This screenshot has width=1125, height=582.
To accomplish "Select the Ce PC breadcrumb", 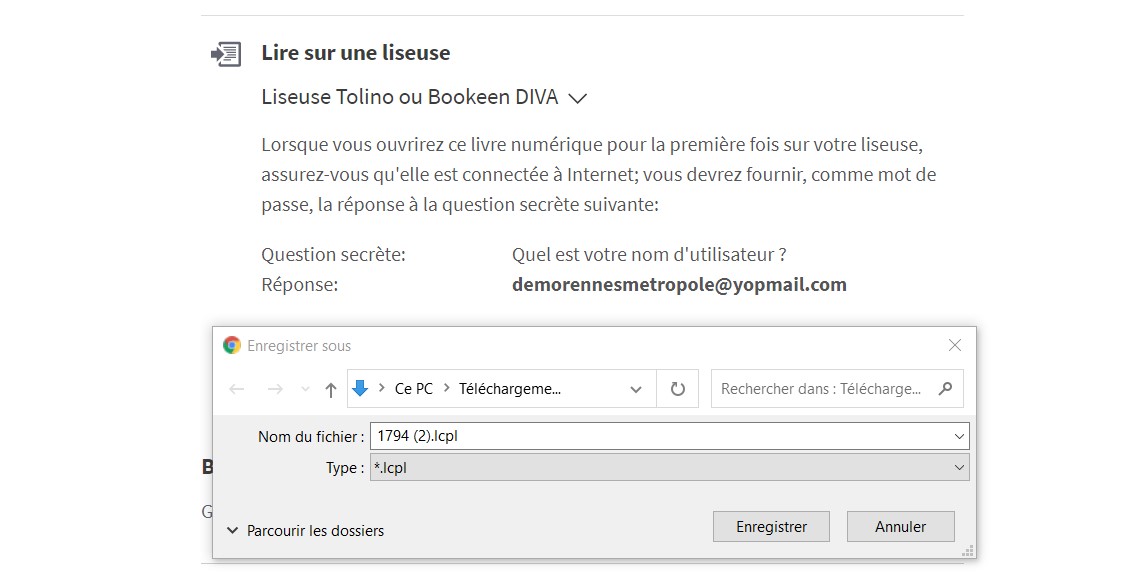I will [414, 389].
